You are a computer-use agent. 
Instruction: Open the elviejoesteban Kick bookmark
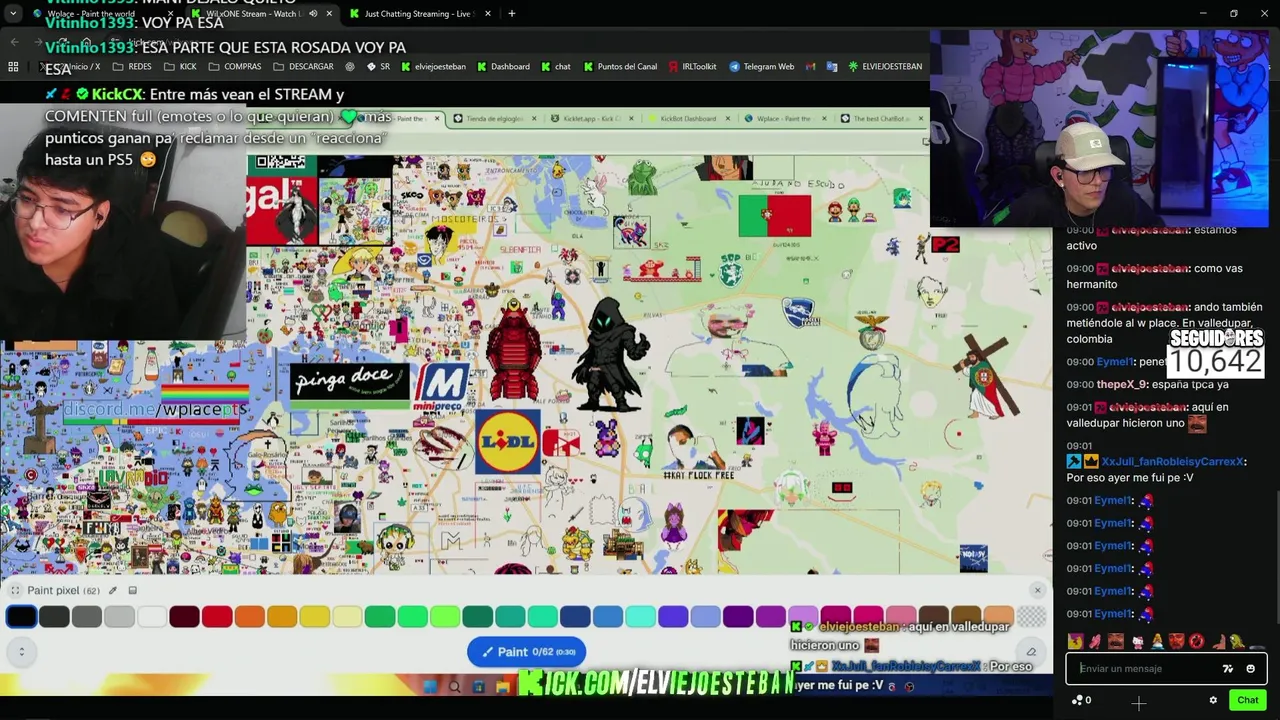click(433, 67)
